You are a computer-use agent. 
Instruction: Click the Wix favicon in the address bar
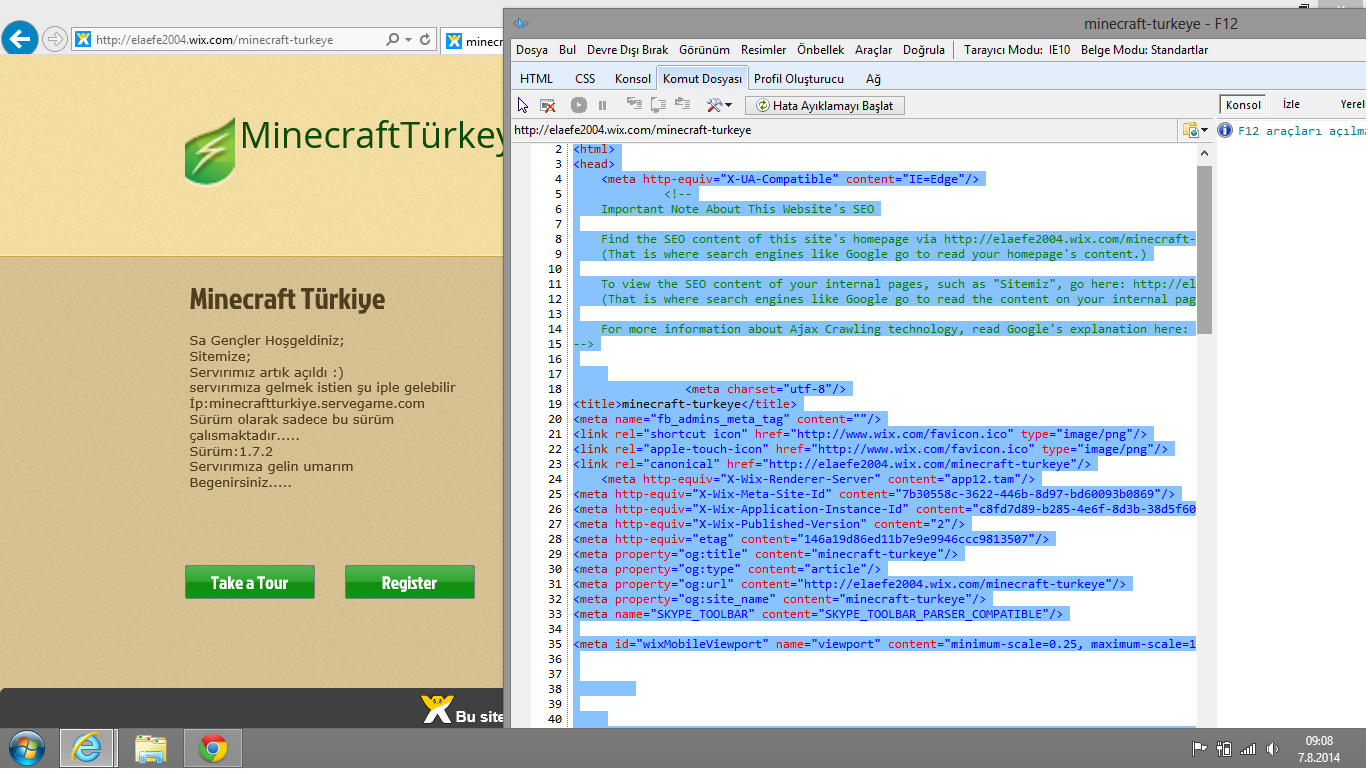click(x=84, y=40)
